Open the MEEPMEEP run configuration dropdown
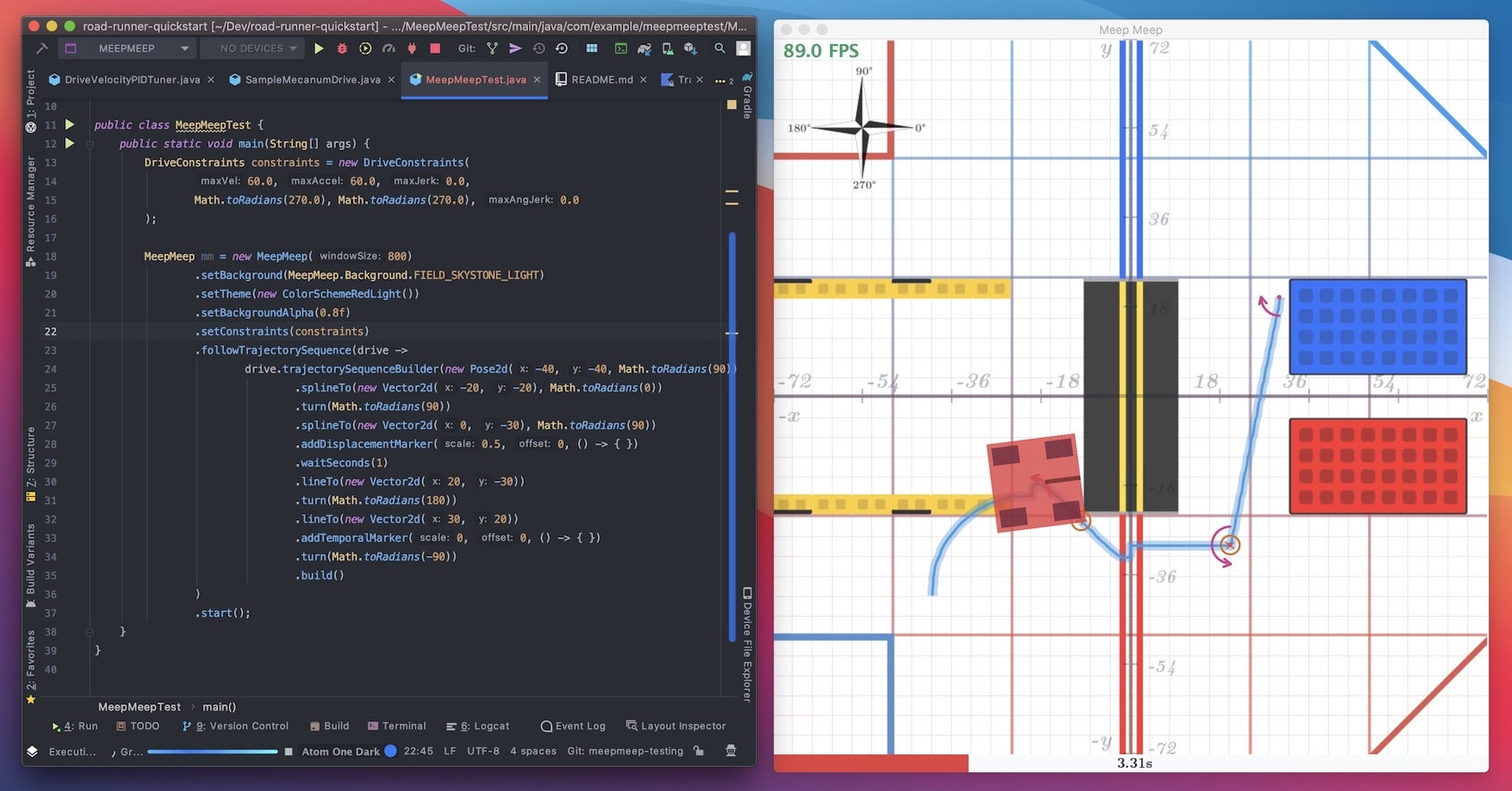Screen dimensions: 1512x791 click(127, 48)
